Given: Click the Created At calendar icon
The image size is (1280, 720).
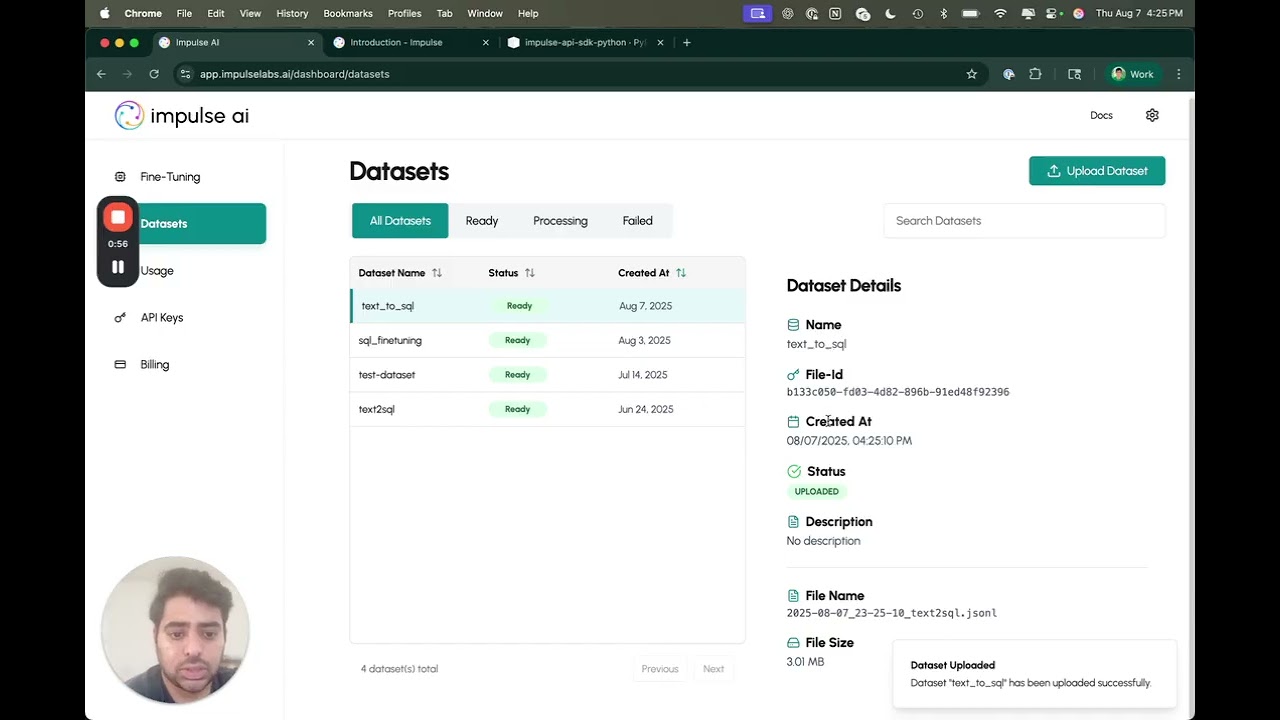Looking at the screenshot, I should [794, 422].
